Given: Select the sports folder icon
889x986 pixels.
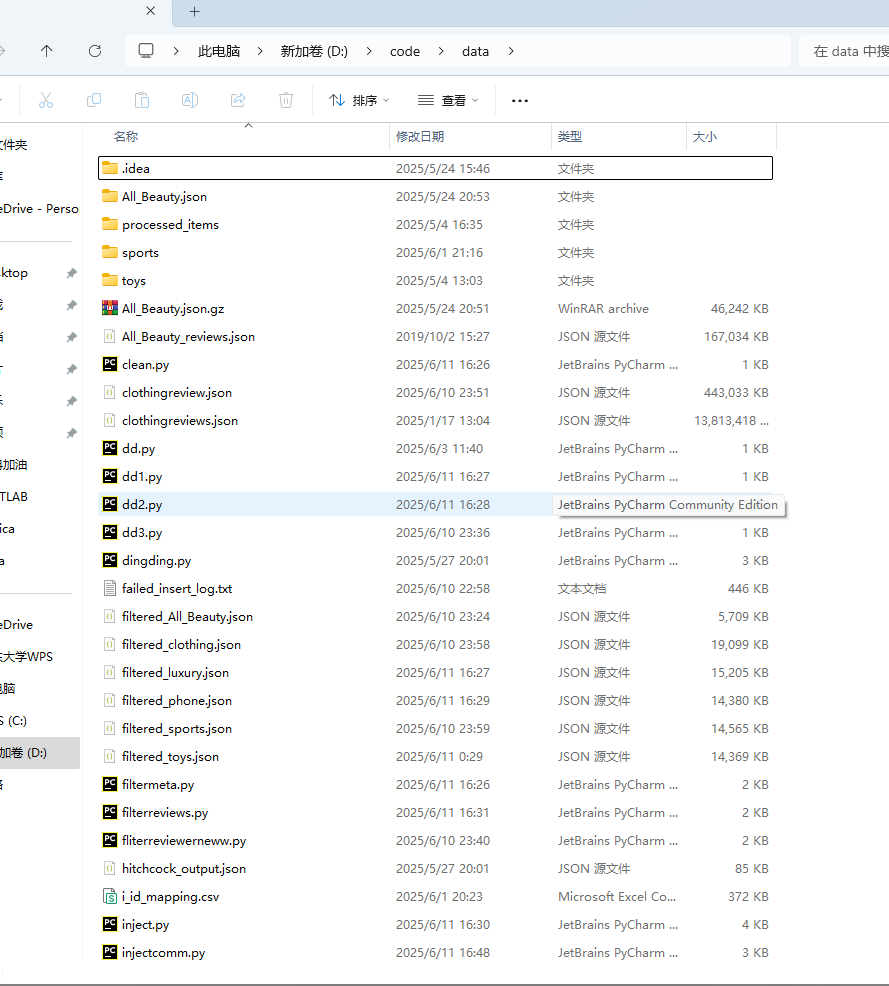Looking at the screenshot, I should pos(110,252).
